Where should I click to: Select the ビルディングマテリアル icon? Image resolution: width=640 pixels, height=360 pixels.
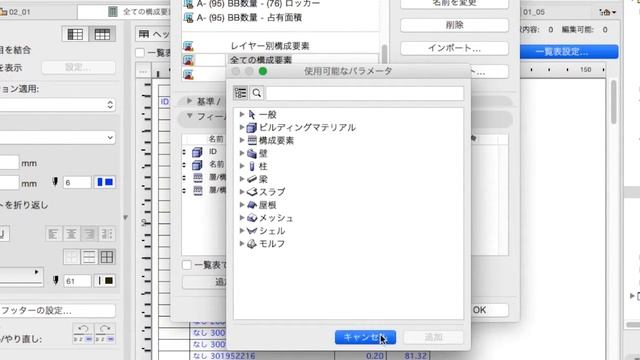click(x=252, y=128)
